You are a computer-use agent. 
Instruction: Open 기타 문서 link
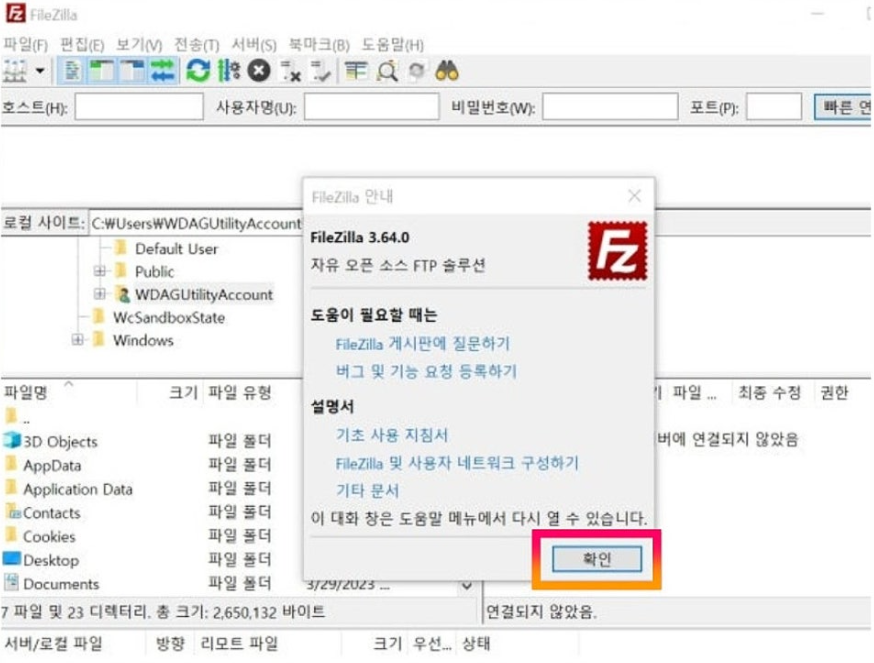click(367, 491)
